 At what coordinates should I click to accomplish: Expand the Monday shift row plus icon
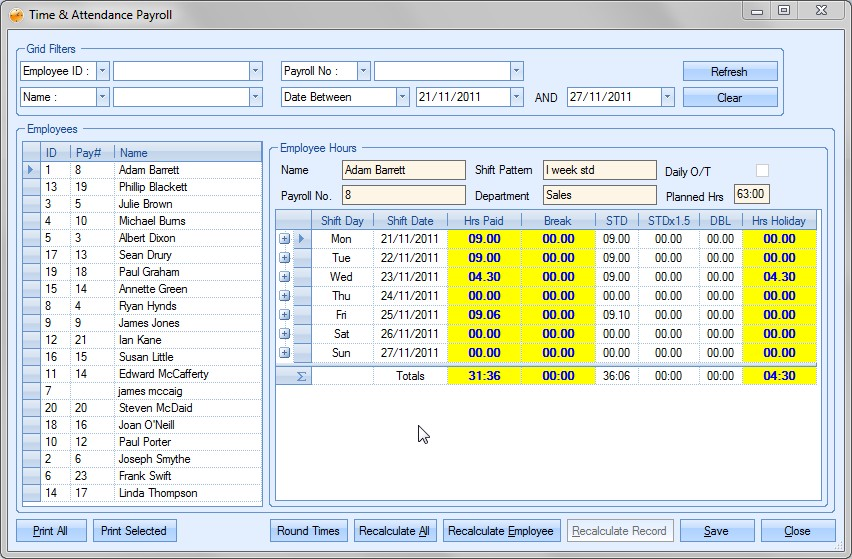tap(284, 239)
